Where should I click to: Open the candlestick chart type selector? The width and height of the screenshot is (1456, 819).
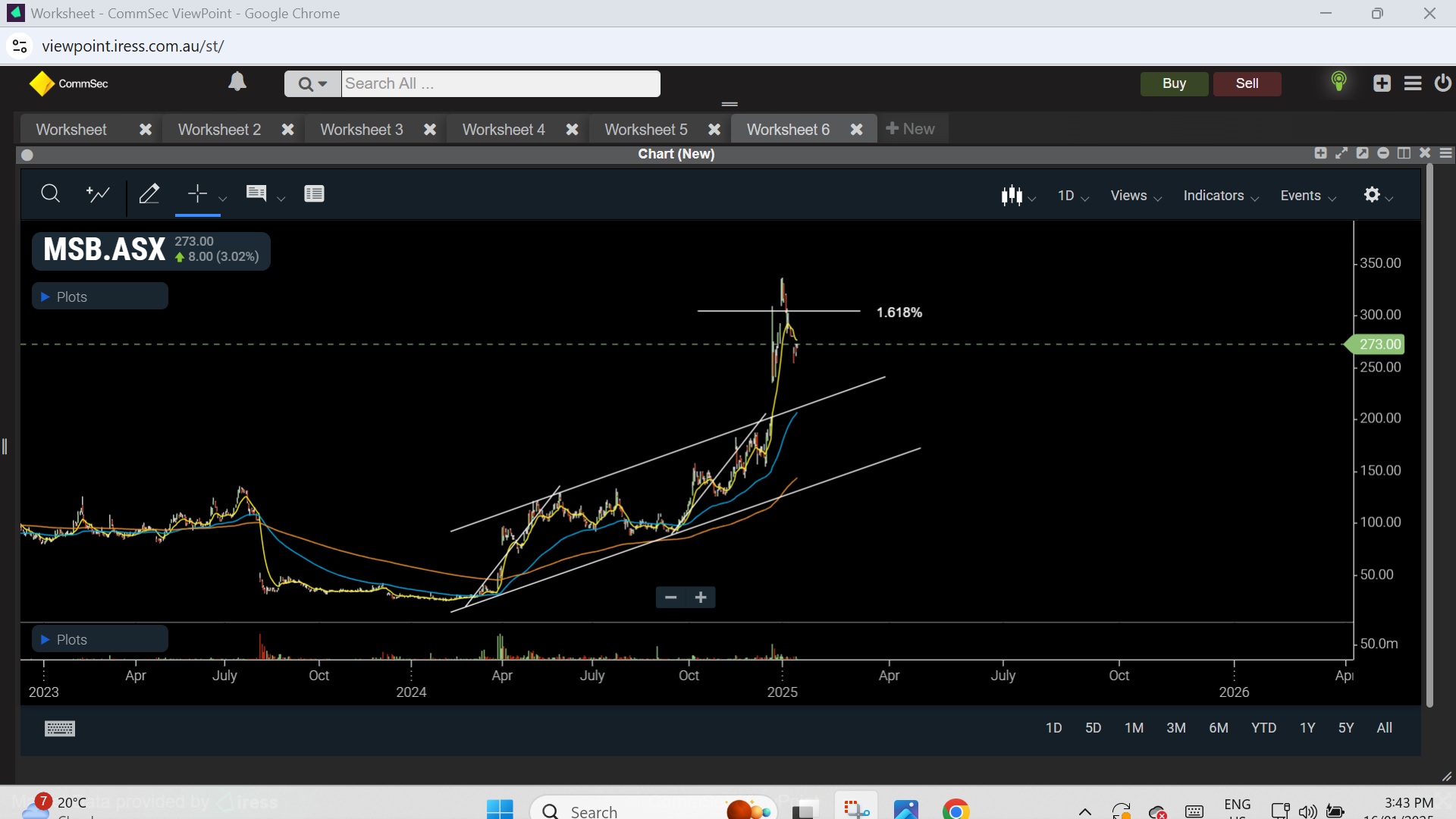(x=1012, y=196)
